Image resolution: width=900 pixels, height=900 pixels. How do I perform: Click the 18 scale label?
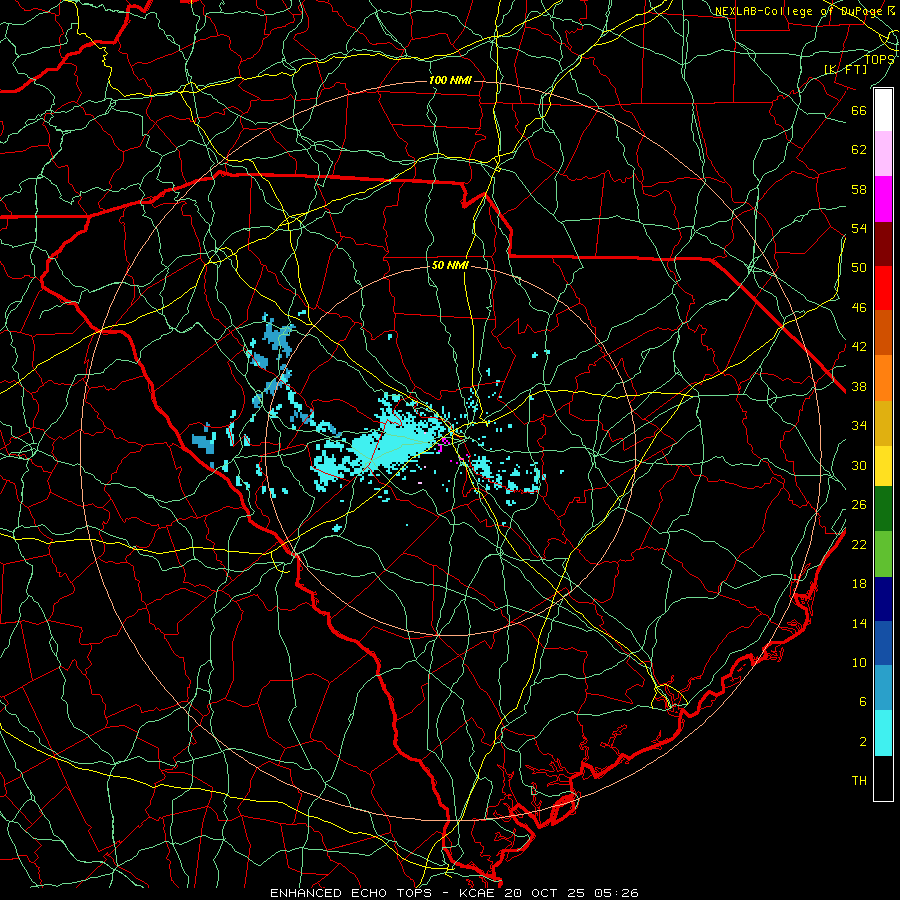coord(859,584)
